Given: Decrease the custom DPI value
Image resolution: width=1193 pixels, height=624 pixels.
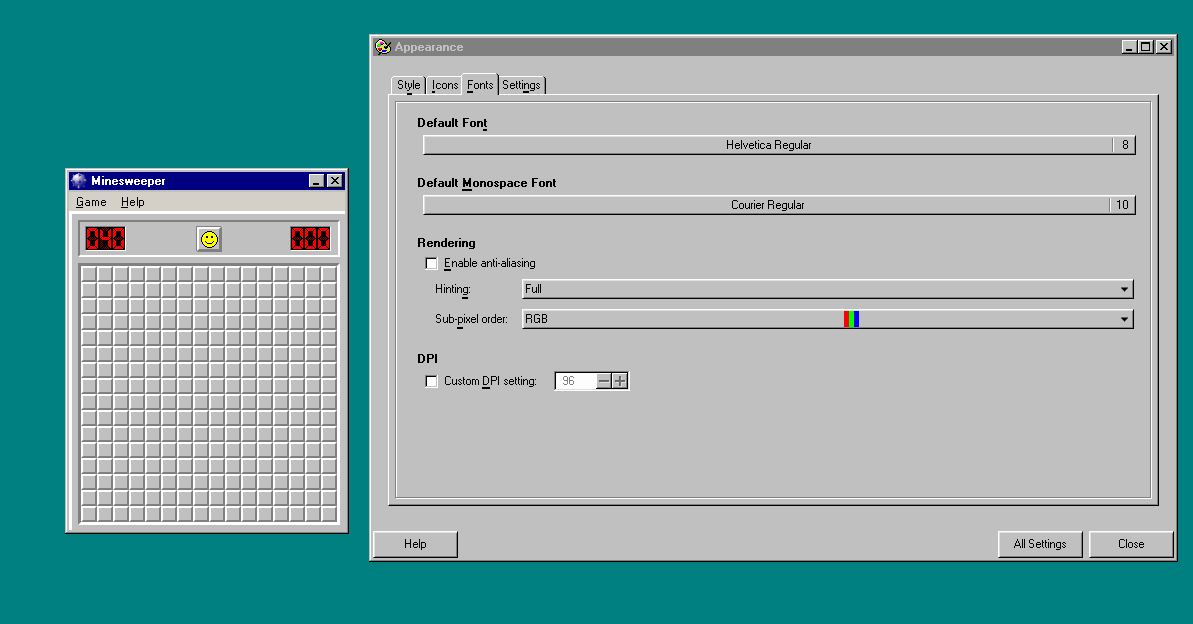Looking at the screenshot, I should [604, 381].
